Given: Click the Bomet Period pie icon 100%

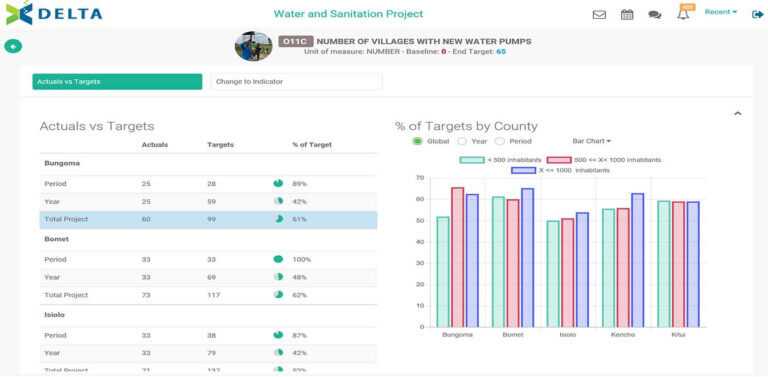Looking at the screenshot, I should click(x=278, y=259).
